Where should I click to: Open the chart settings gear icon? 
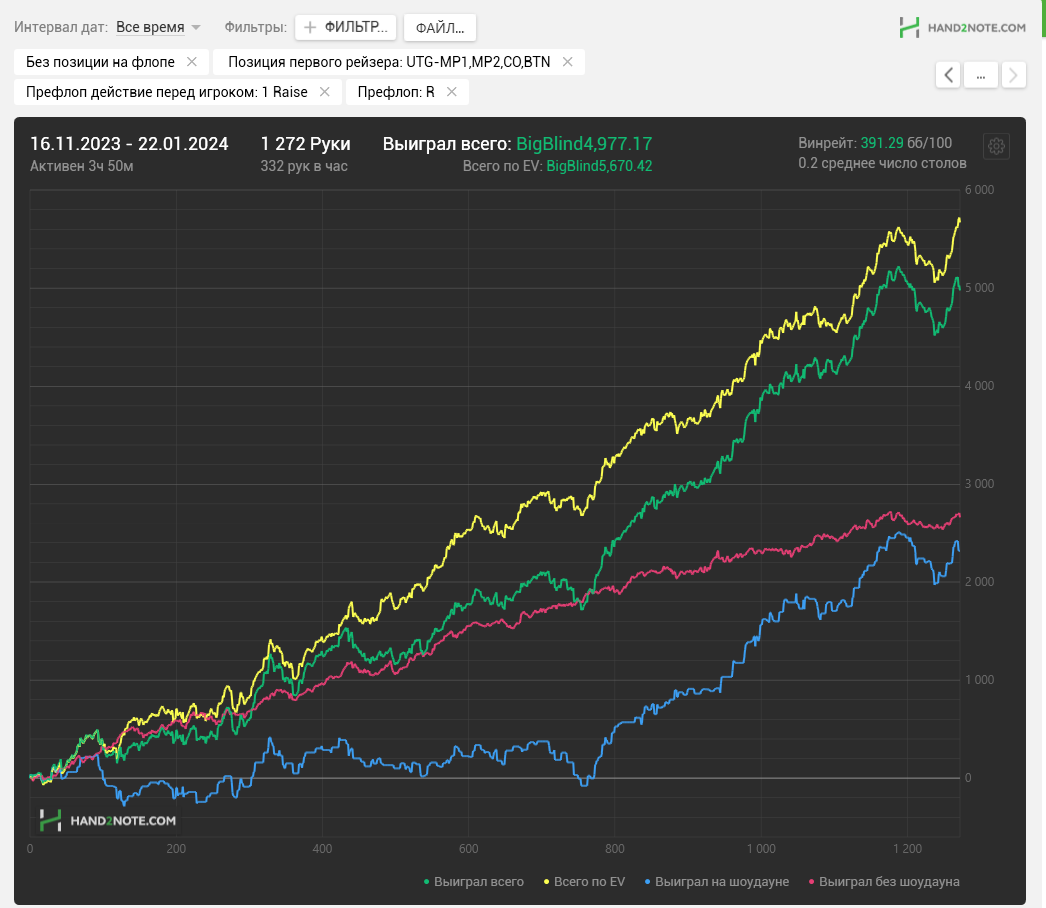tap(996, 146)
